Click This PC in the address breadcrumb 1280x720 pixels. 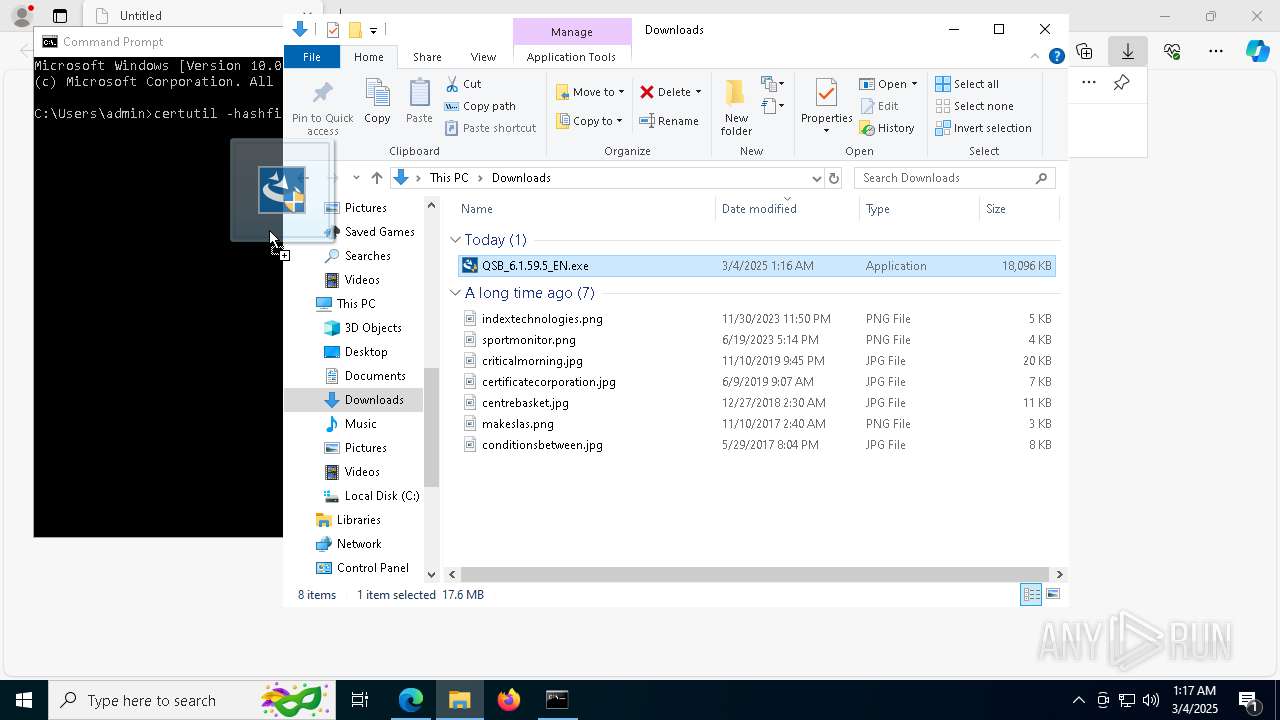[449, 178]
